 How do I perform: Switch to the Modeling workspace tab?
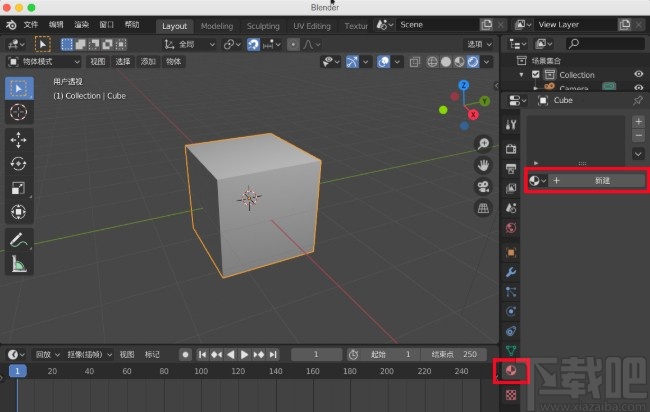[x=216, y=25]
